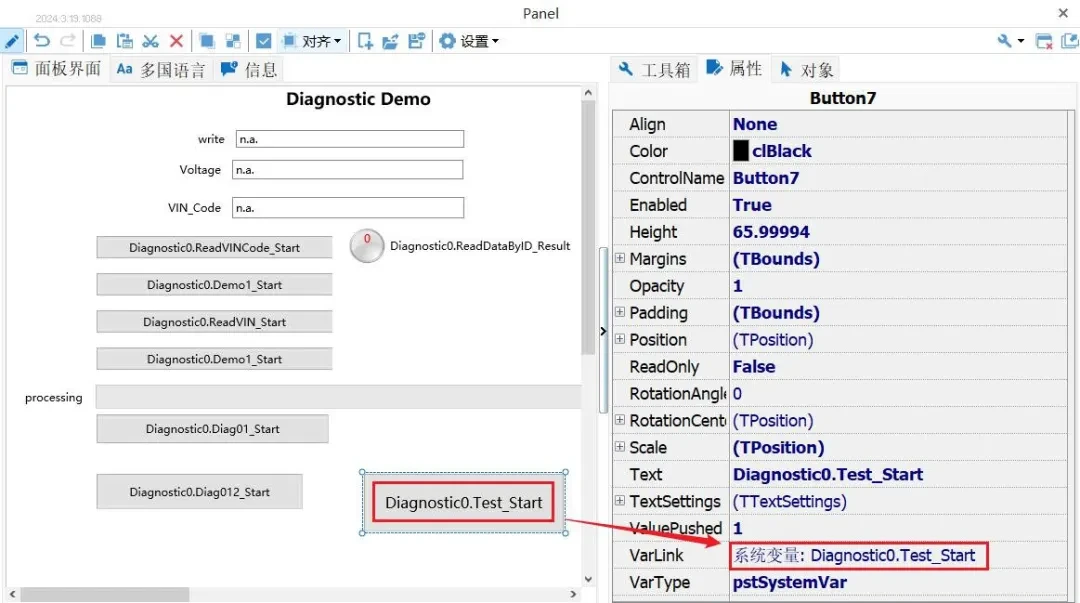Click the round ReadDataByID_Result indicator
Screen dimensions: 1080x603
coord(366,246)
